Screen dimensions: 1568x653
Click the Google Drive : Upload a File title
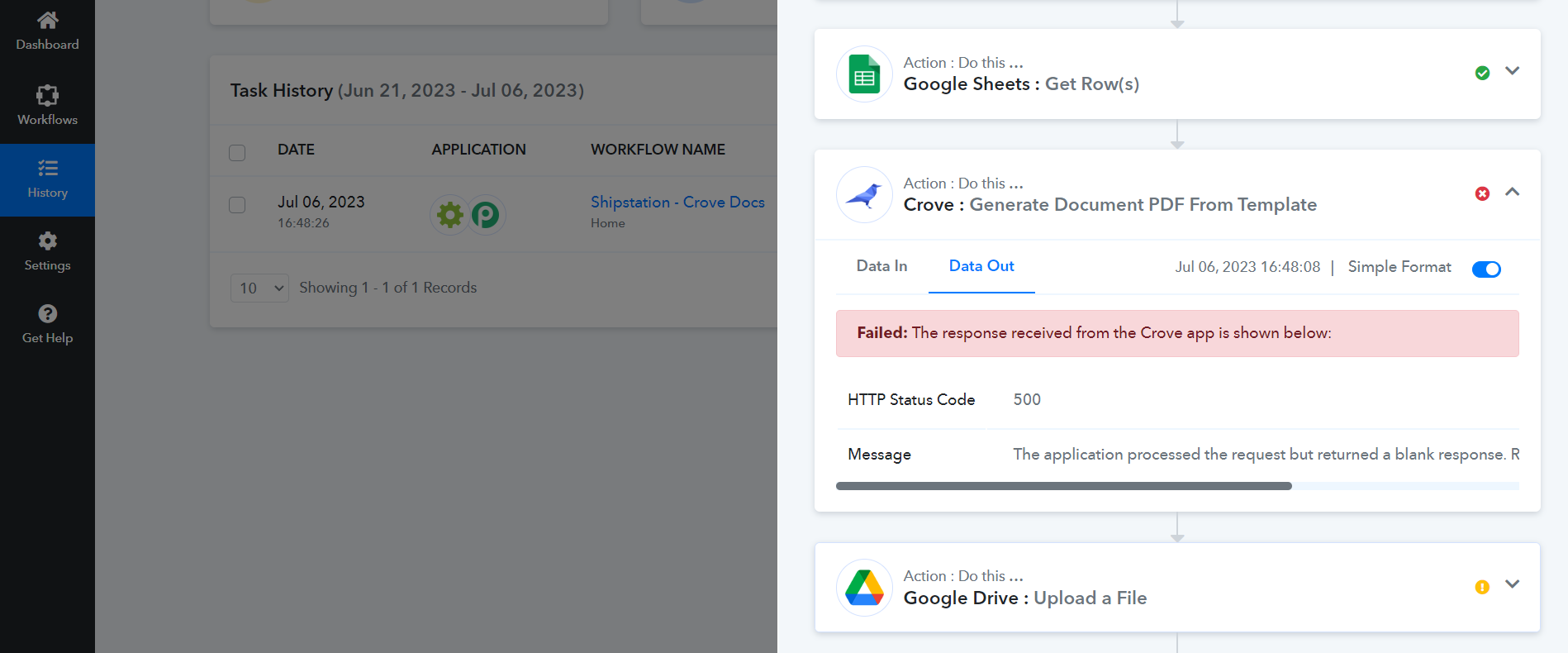(1024, 598)
